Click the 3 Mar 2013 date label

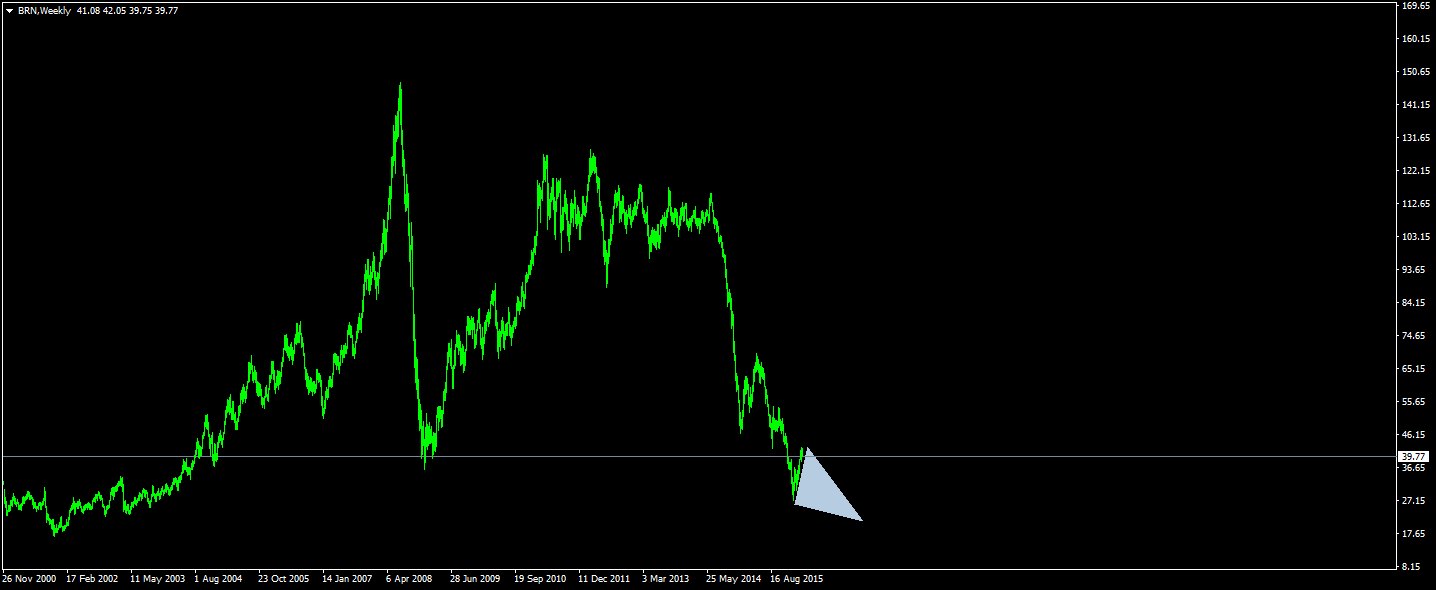pos(667,579)
